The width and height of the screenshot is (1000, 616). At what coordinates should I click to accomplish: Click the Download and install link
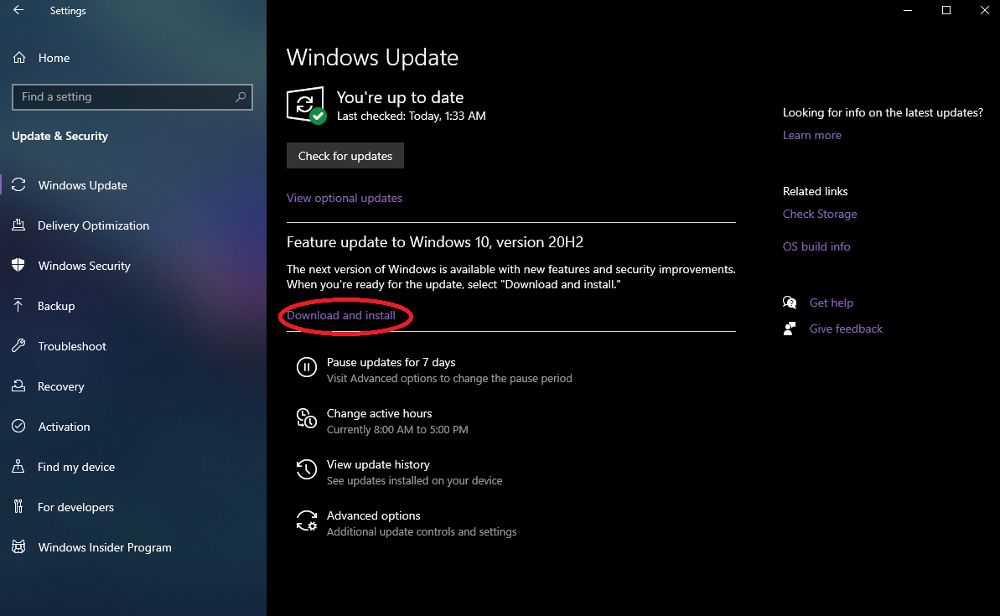pyautogui.click(x=341, y=316)
